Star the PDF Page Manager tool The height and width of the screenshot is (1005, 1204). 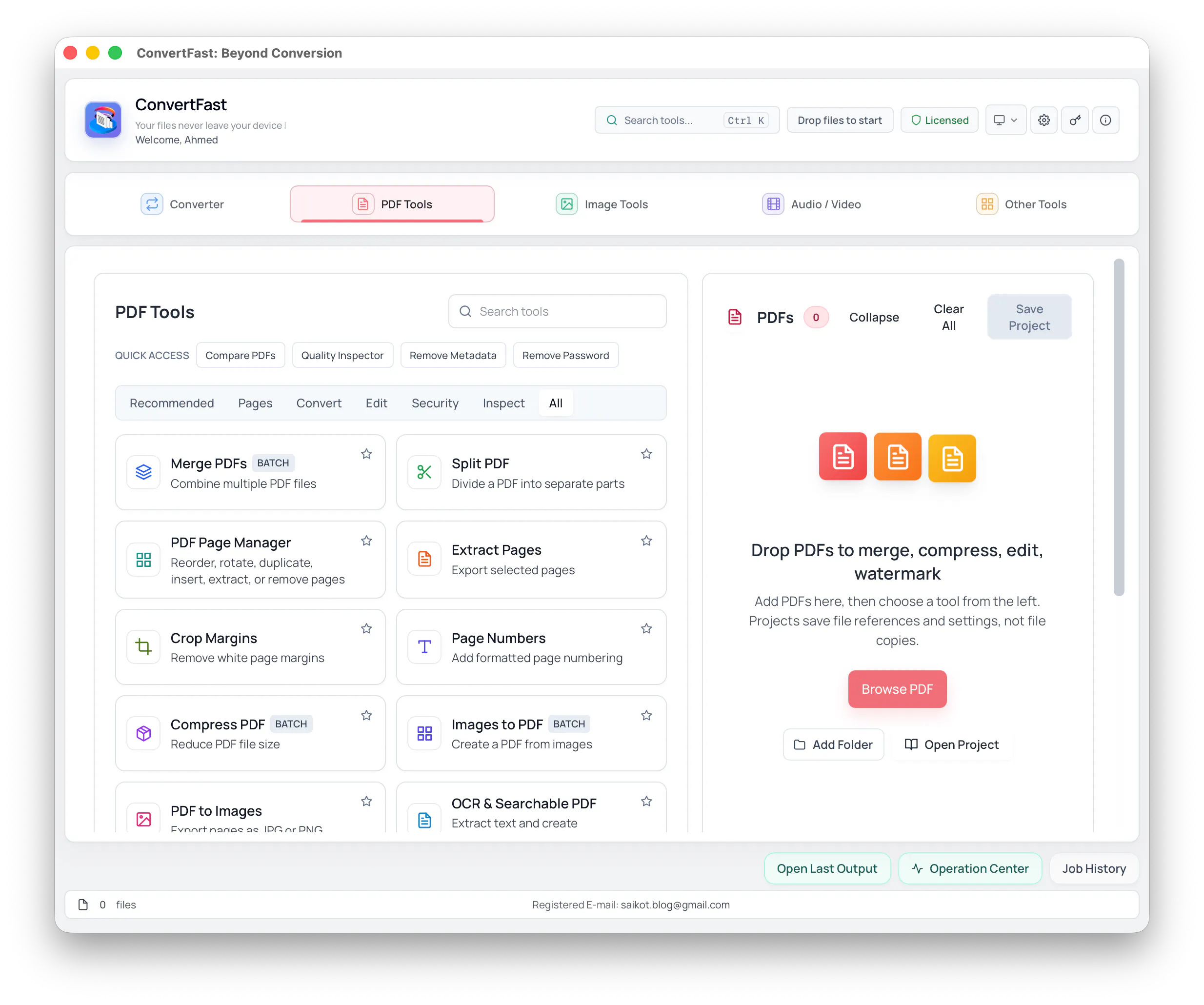pos(366,541)
